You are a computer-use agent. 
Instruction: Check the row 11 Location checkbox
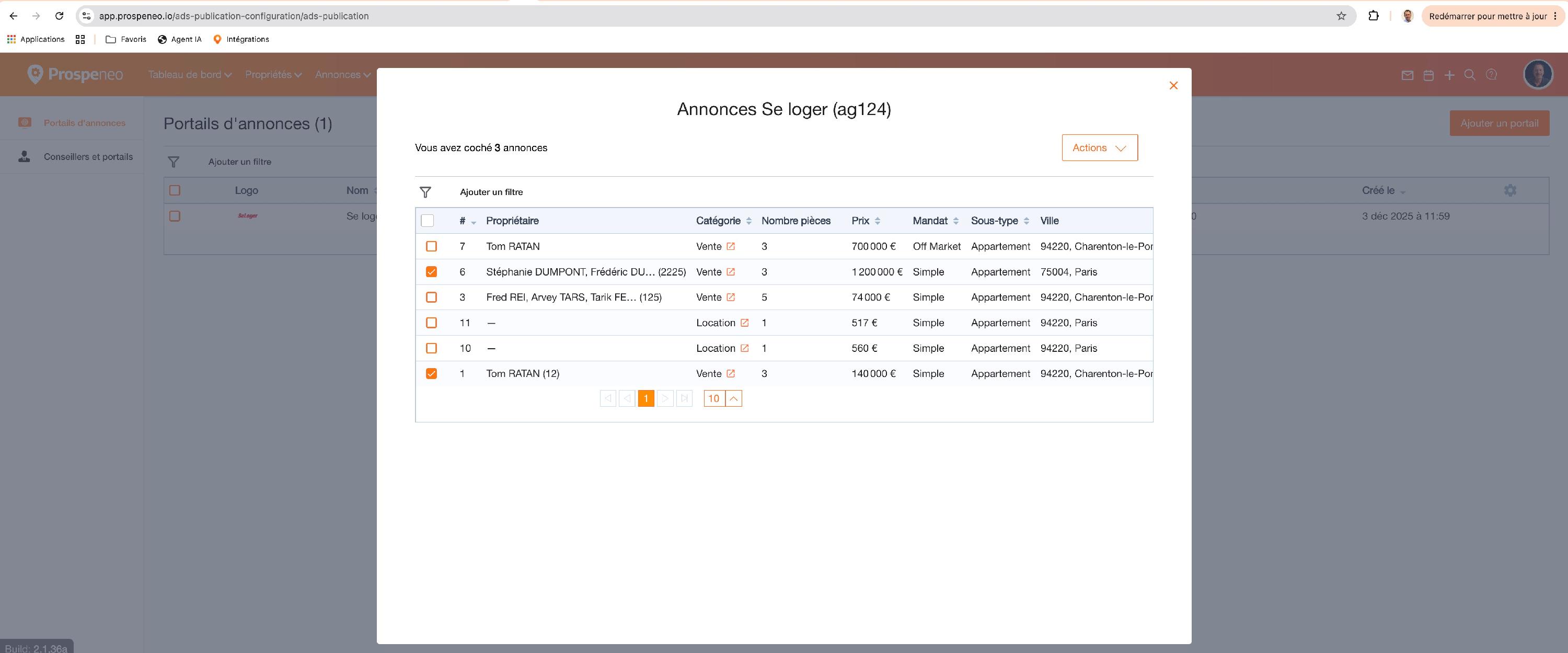431,323
